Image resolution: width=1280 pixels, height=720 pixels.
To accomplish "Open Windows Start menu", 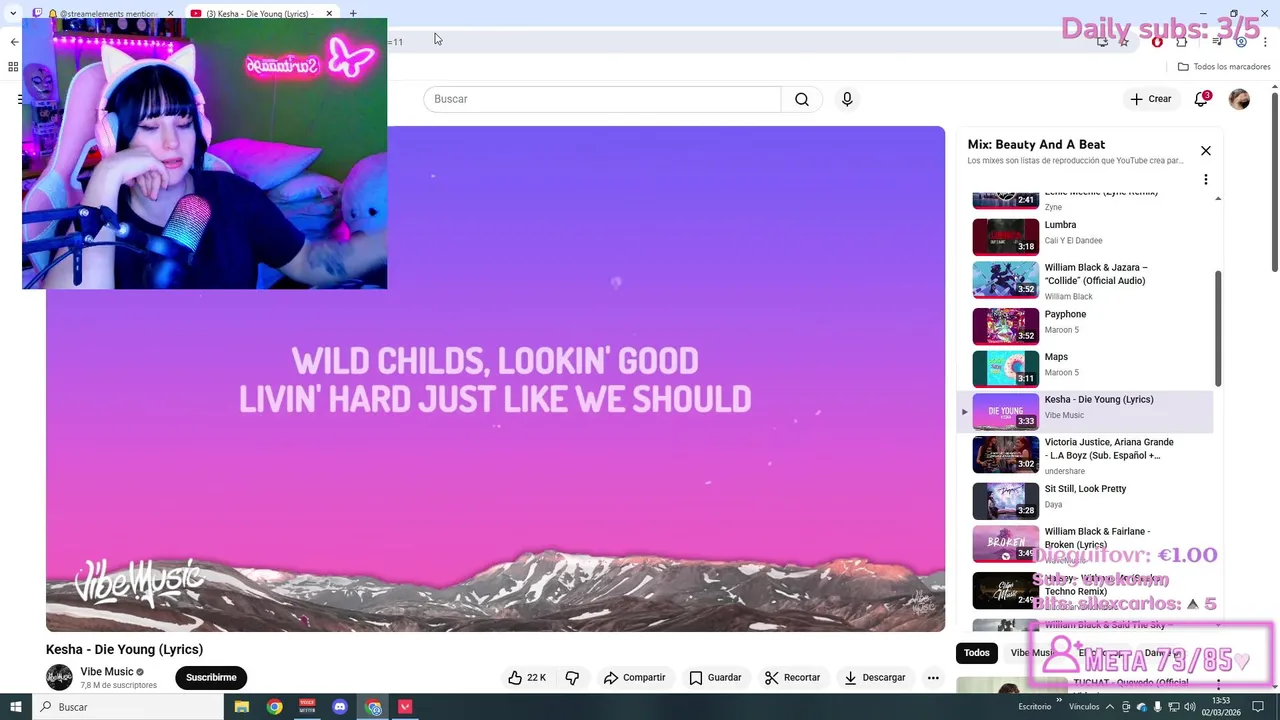I will (16, 707).
